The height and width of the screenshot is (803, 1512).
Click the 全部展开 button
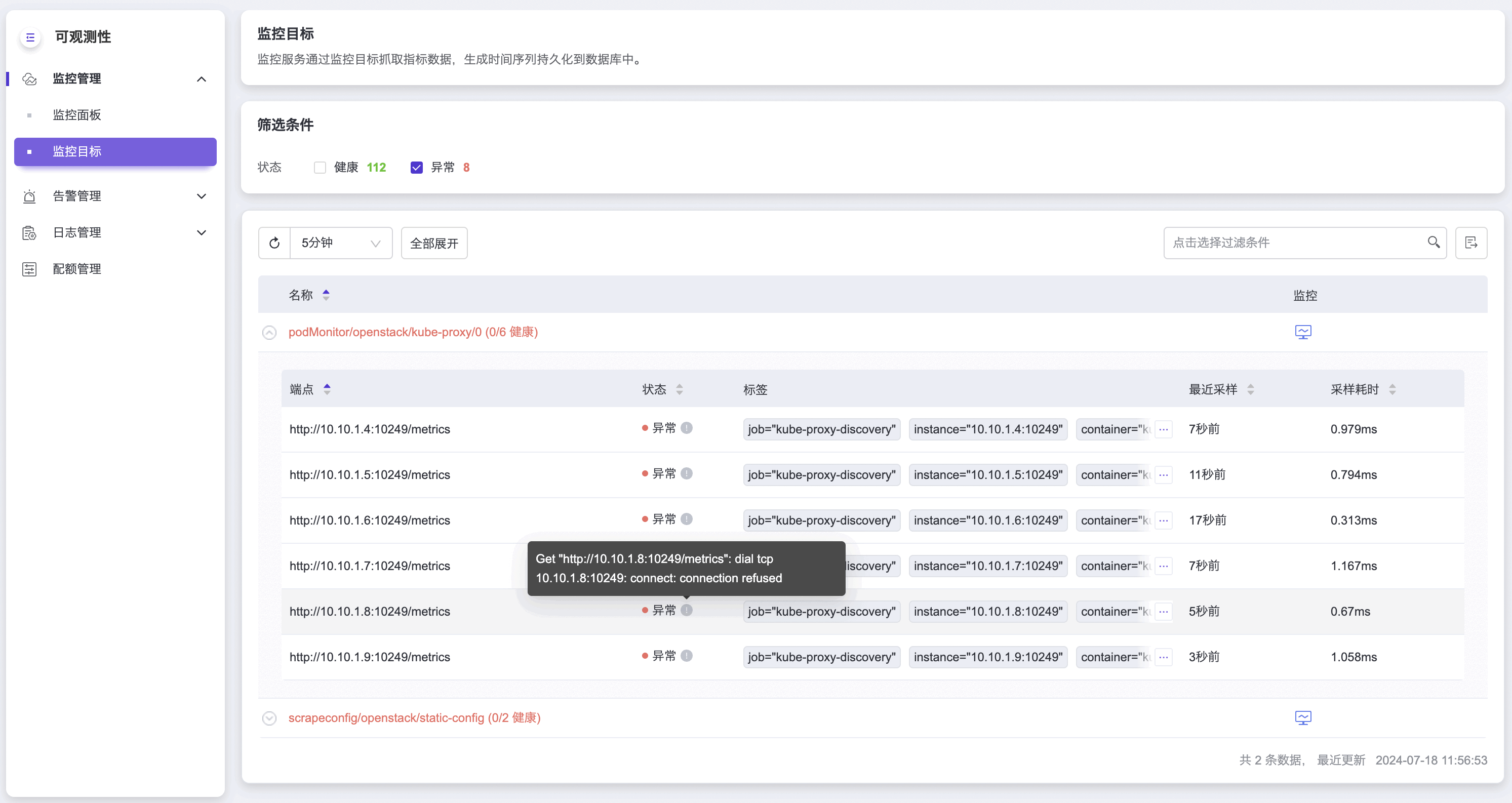coord(434,243)
